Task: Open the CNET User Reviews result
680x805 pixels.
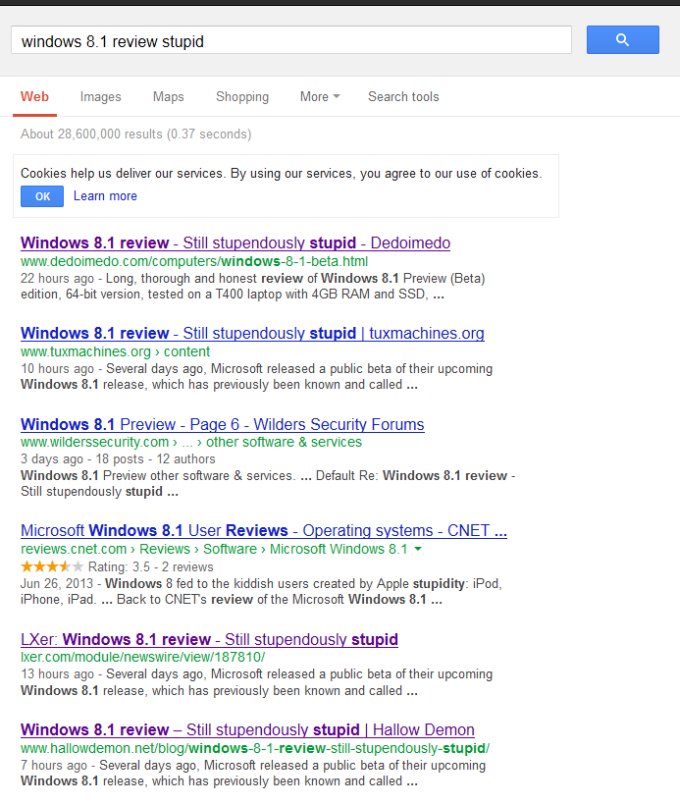Action: [264, 530]
